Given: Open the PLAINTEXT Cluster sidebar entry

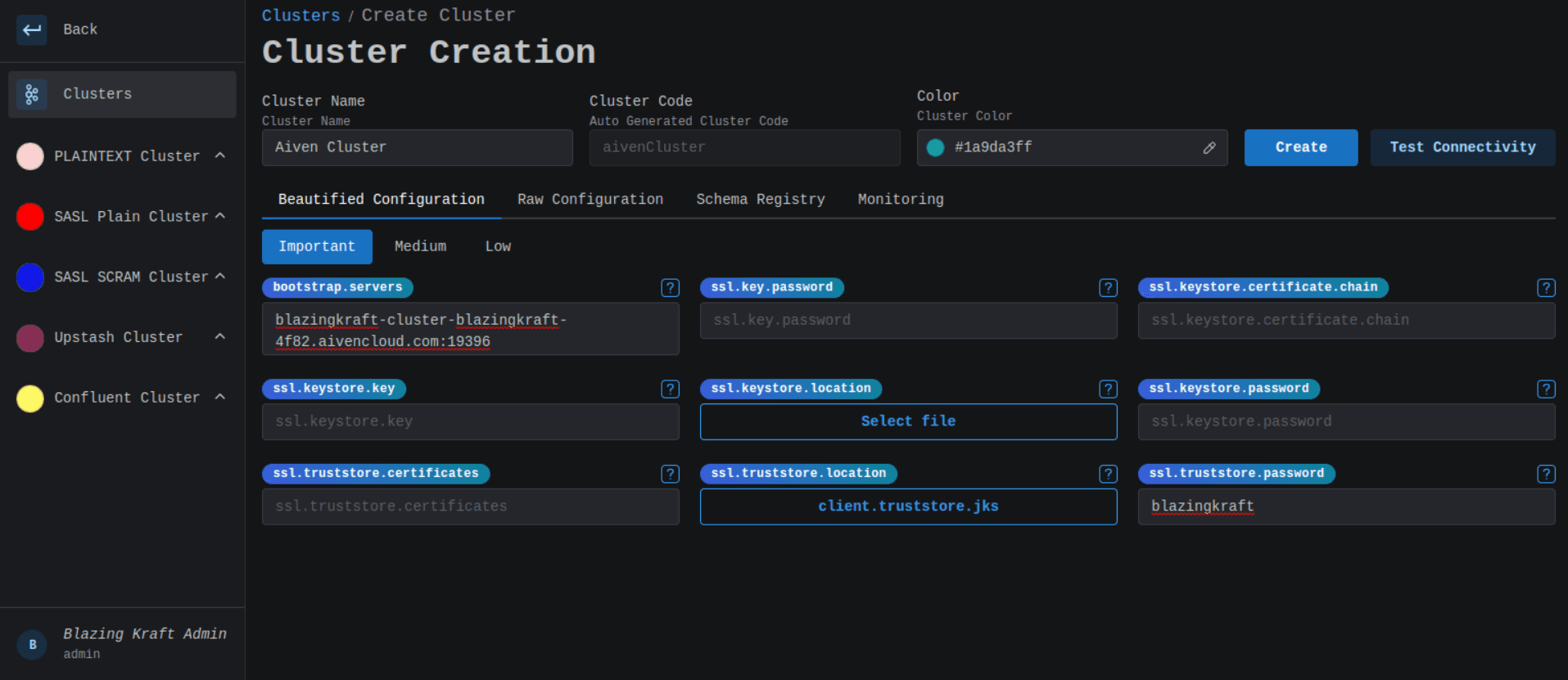Looking at the screenshot, I should coord(122,155).
